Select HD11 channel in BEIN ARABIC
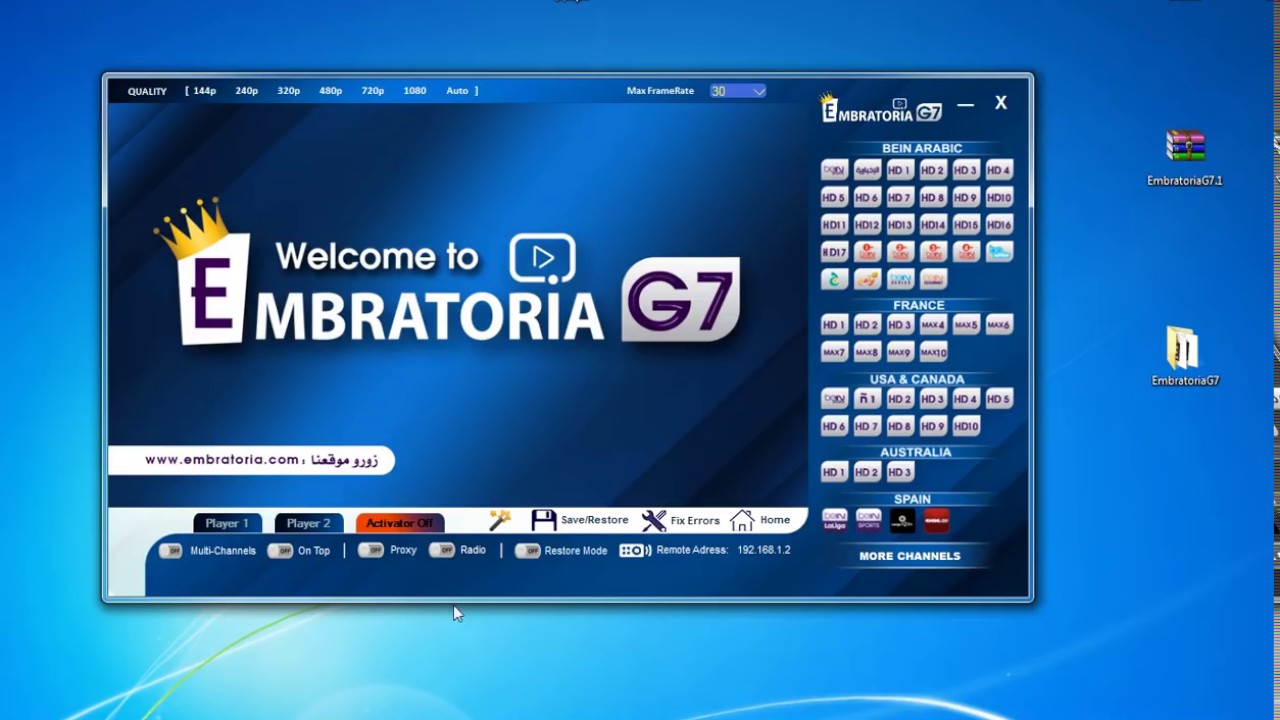 [x=834, y=225]
